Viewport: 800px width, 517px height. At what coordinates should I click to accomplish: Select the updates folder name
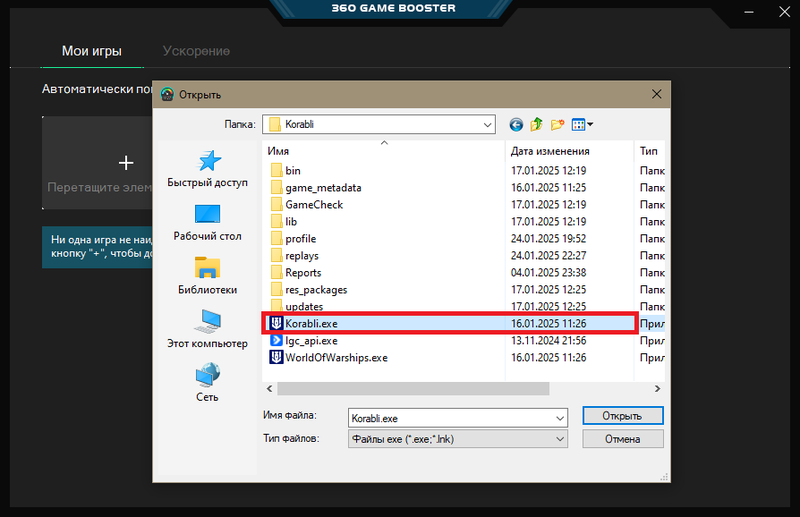click(304, 307)
